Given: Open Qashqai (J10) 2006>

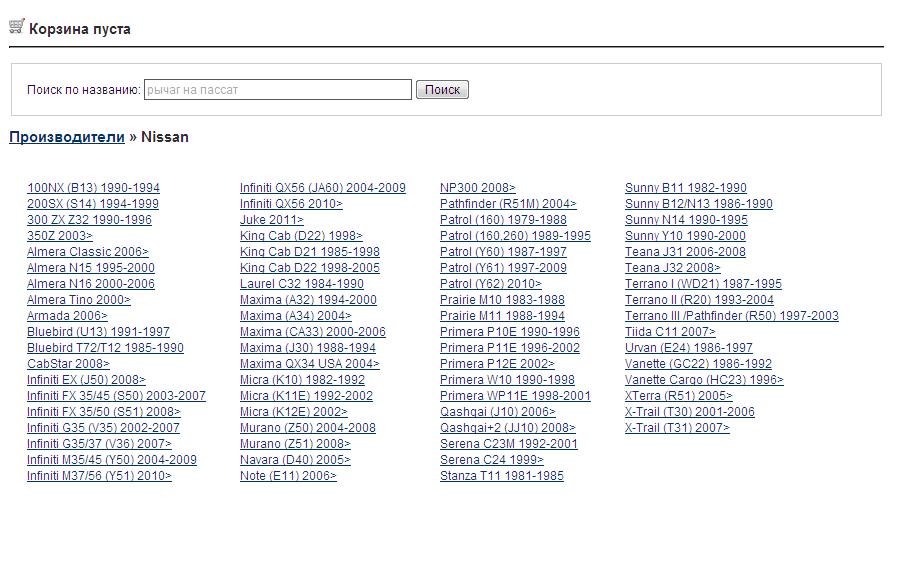Looking at the screenshot, I should tap(498, 412).
